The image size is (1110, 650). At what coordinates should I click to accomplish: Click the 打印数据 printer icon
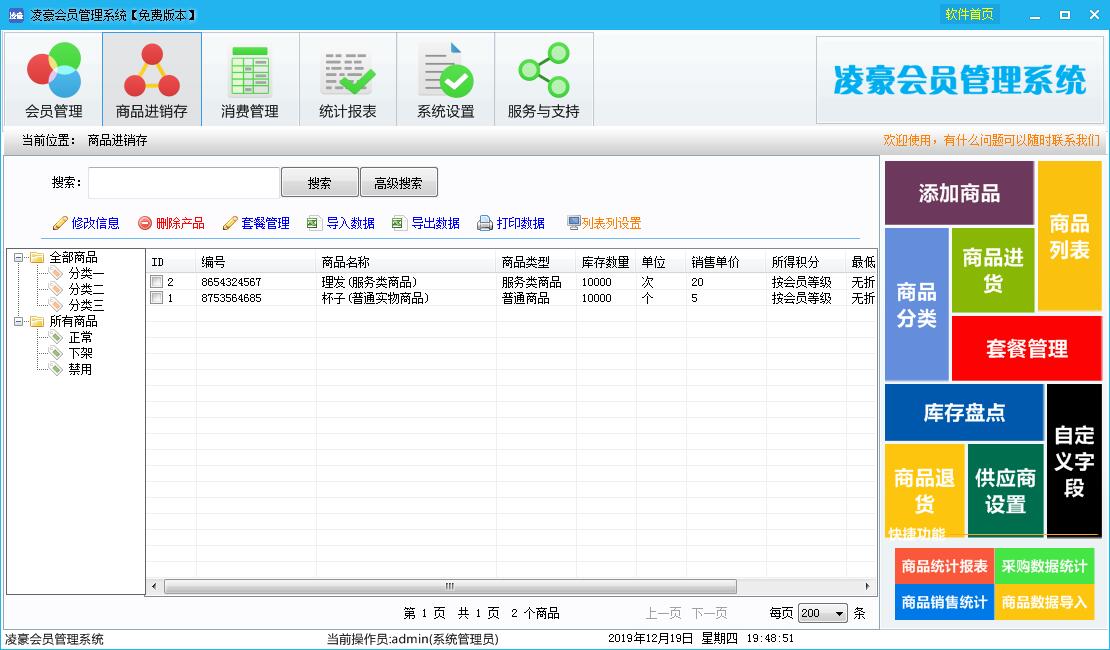pyautogui.click(x=485, y=223)
